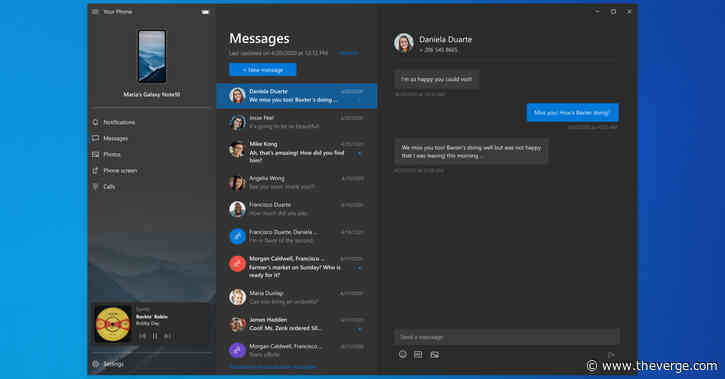Click the phone number under Daniela Duarte
Image resolution: width=725 pixels, height=379 pixels.
pyautogui.click(x=438, y=50)
